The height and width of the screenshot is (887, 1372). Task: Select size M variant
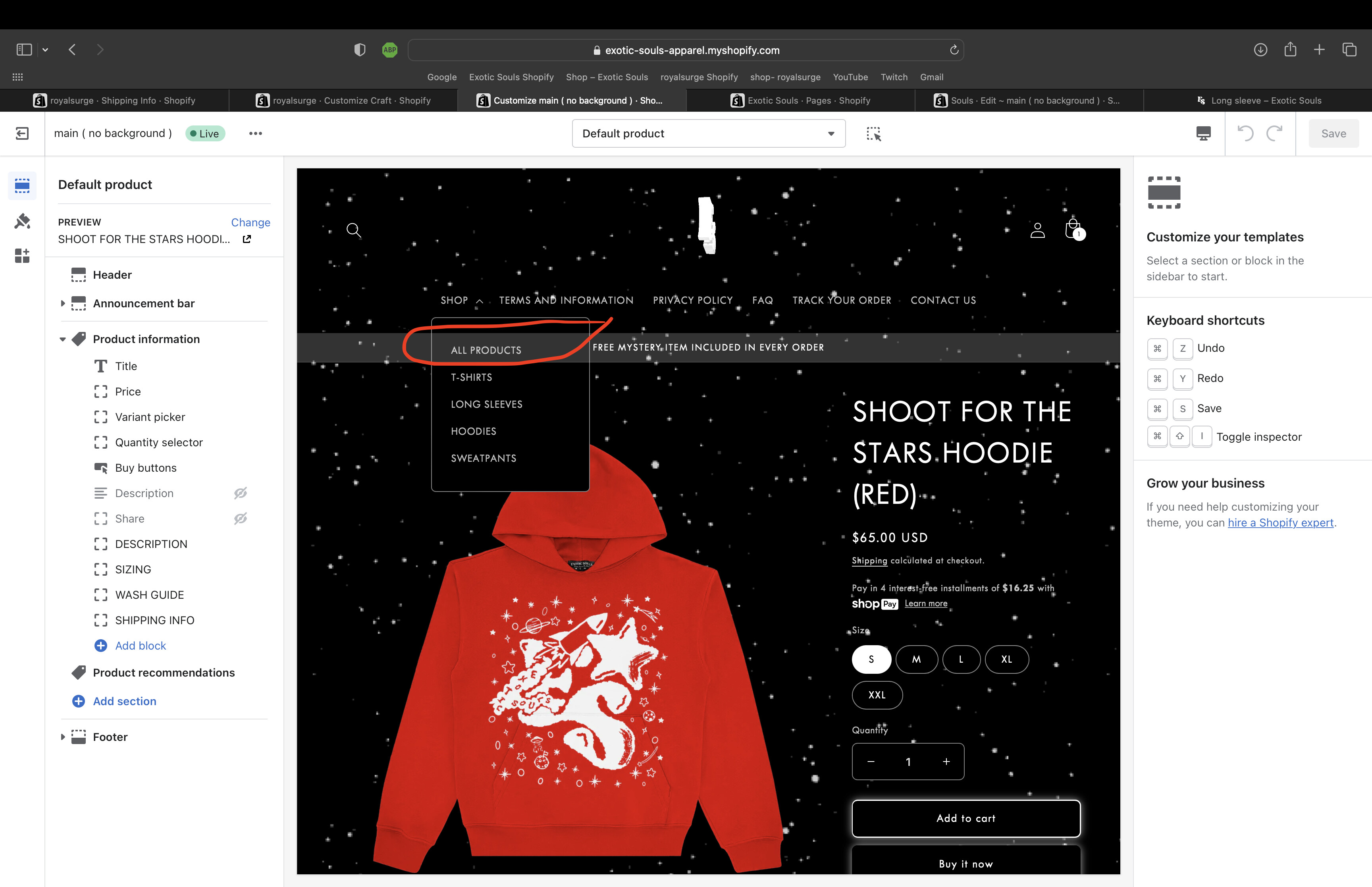916,659
